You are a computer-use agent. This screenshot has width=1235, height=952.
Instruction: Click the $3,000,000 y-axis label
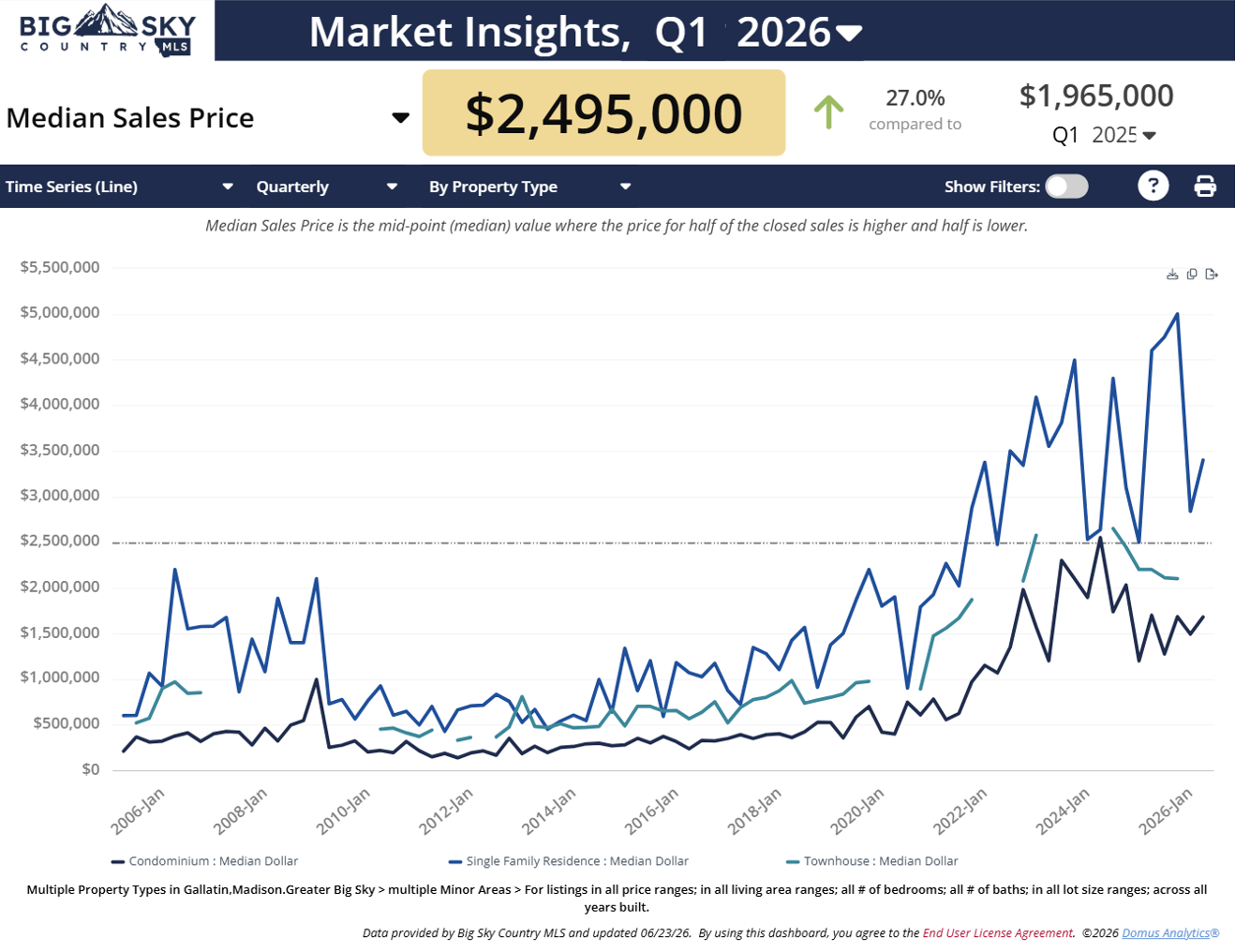pyautogui.click(x=60, y=496)
